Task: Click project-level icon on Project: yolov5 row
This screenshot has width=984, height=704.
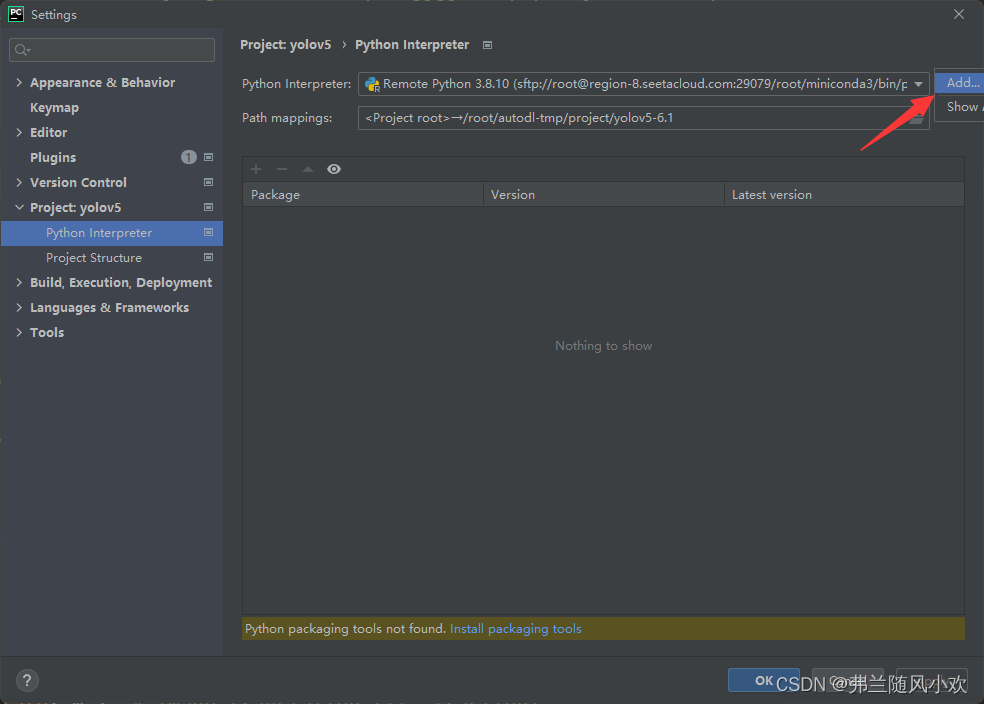Action: point(208,207)
